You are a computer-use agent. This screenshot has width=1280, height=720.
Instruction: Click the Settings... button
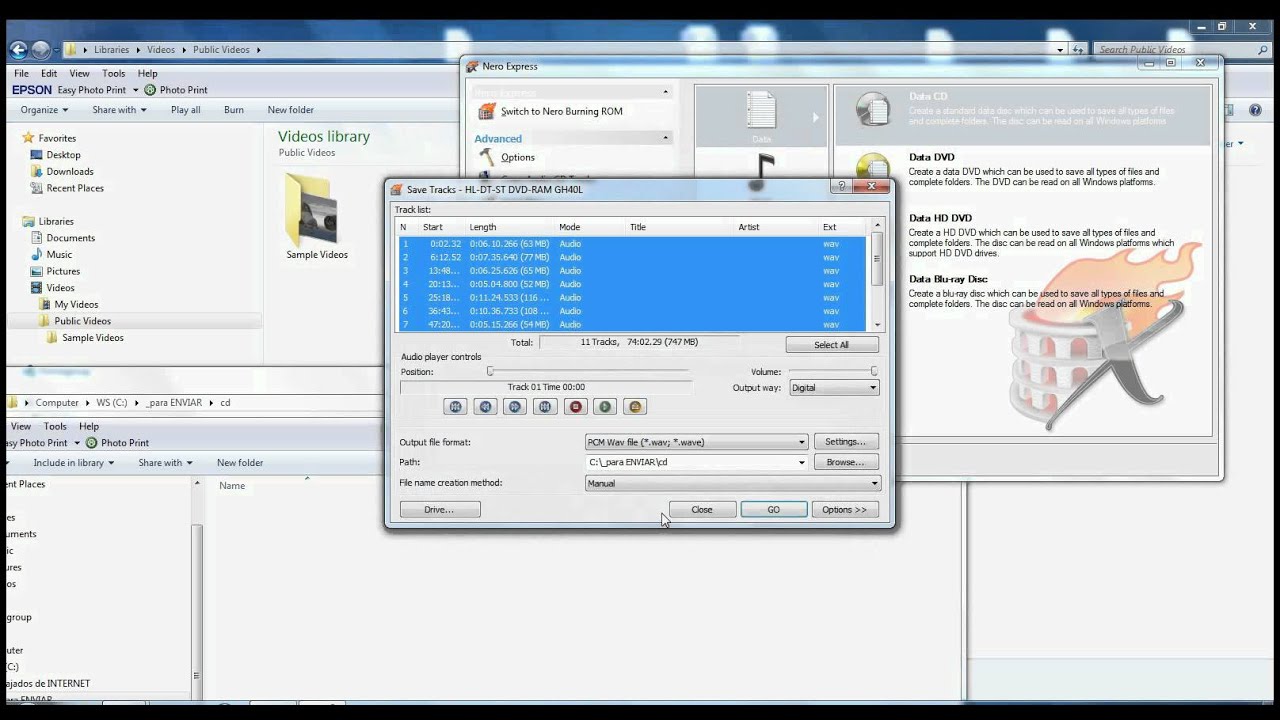[x=846, y=442]
